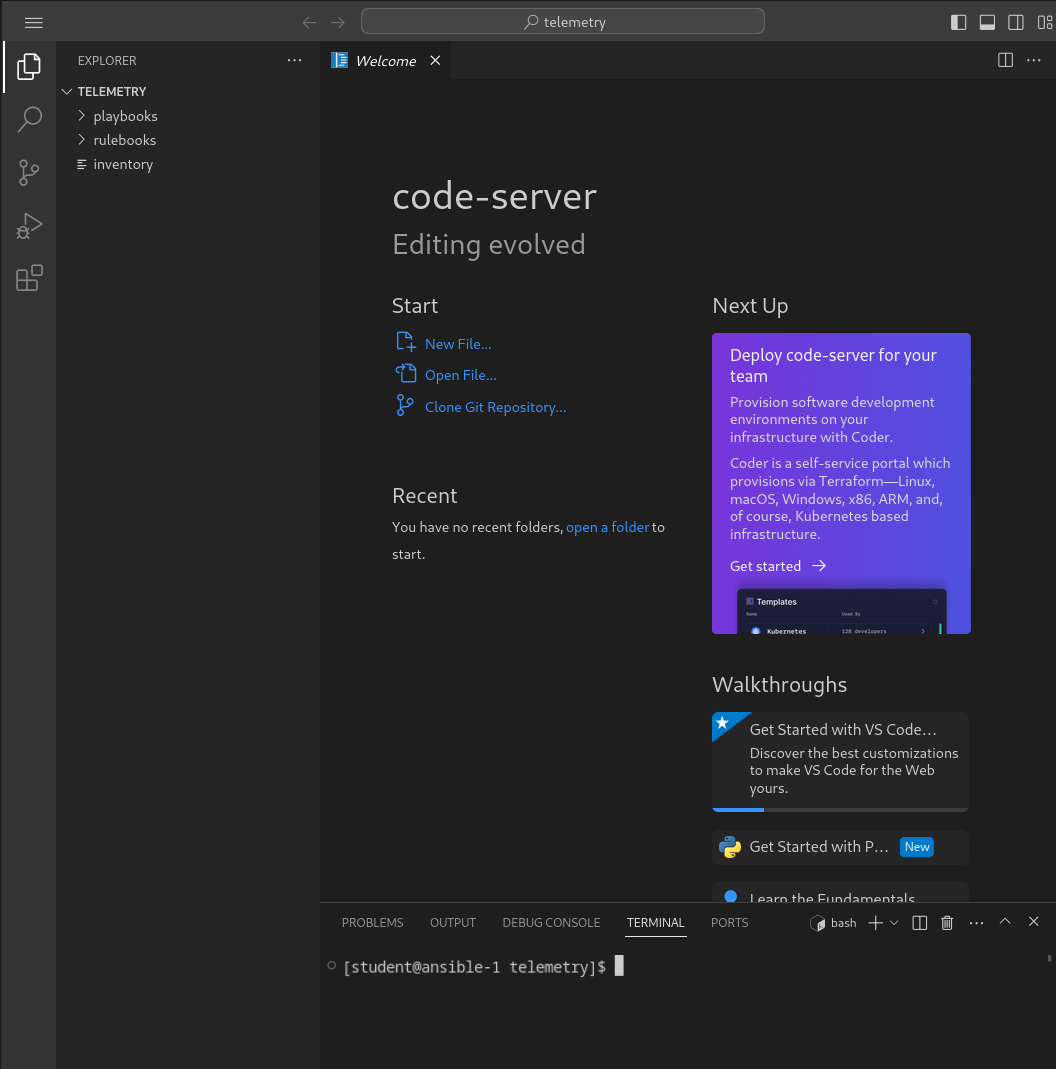Open terminal panel more actions

click(x=976, y=922)
